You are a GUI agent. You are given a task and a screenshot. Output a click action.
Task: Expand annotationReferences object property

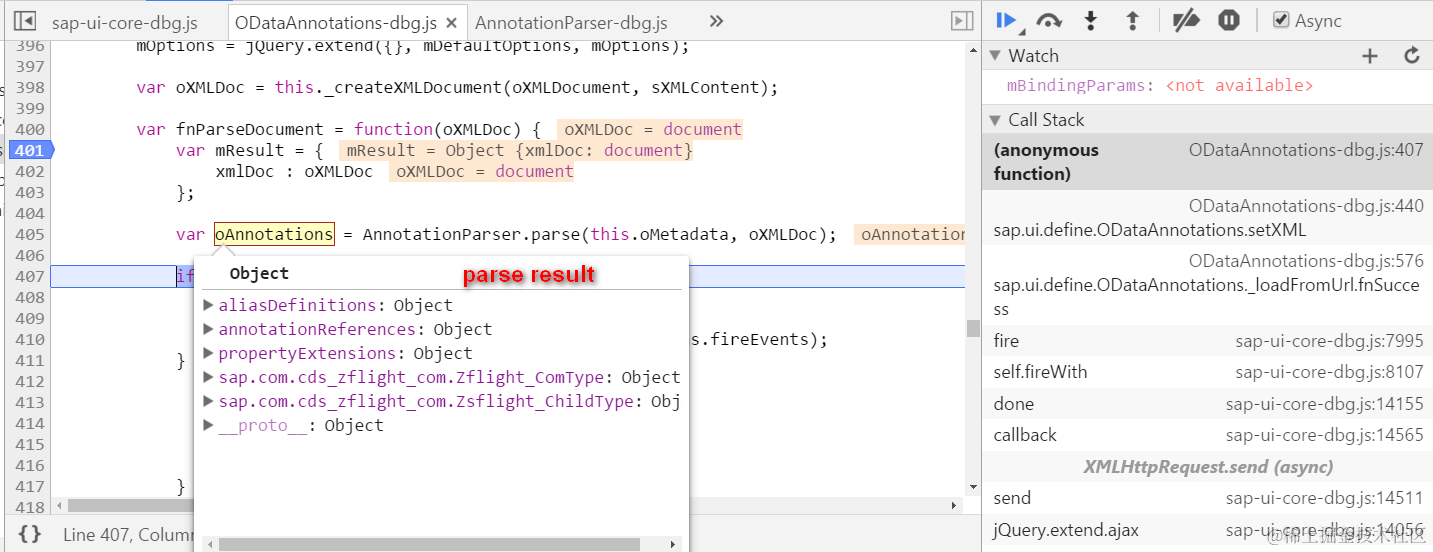point(209,329)
